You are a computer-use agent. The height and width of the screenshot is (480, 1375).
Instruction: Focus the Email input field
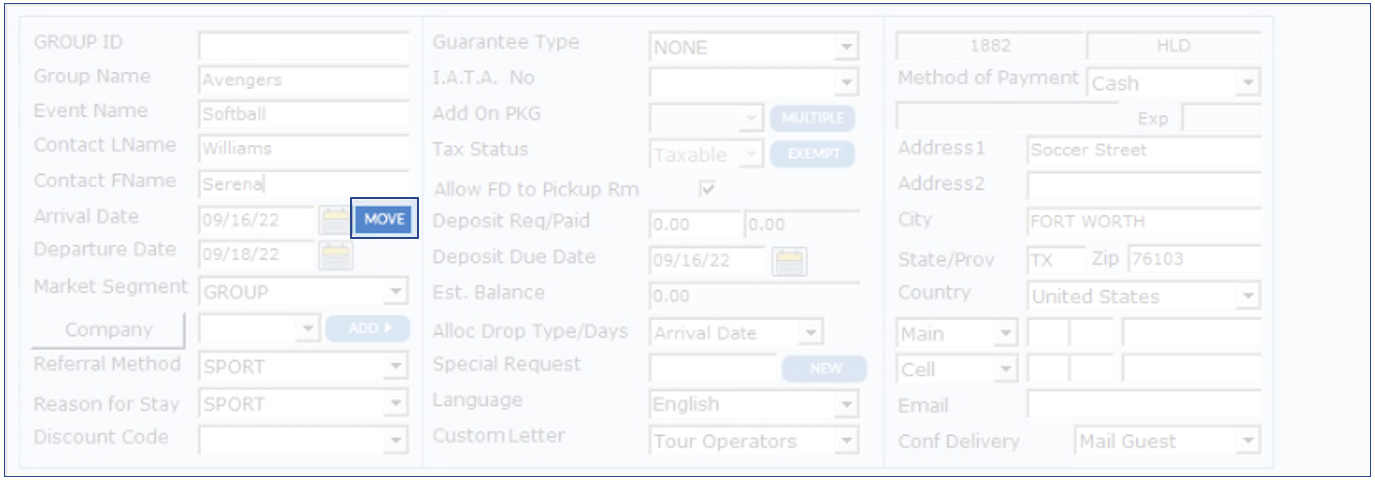click(1143, 405)
